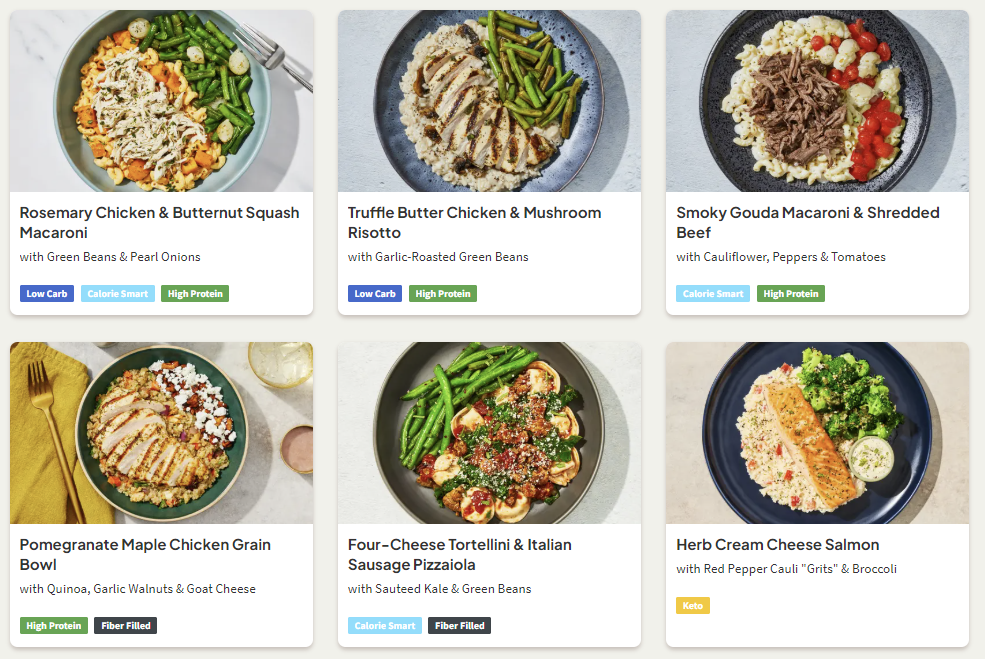
Task: Open the Truffle Butter Chicken & Mushroom Risotto title
Action: click(x=474, y=222)
